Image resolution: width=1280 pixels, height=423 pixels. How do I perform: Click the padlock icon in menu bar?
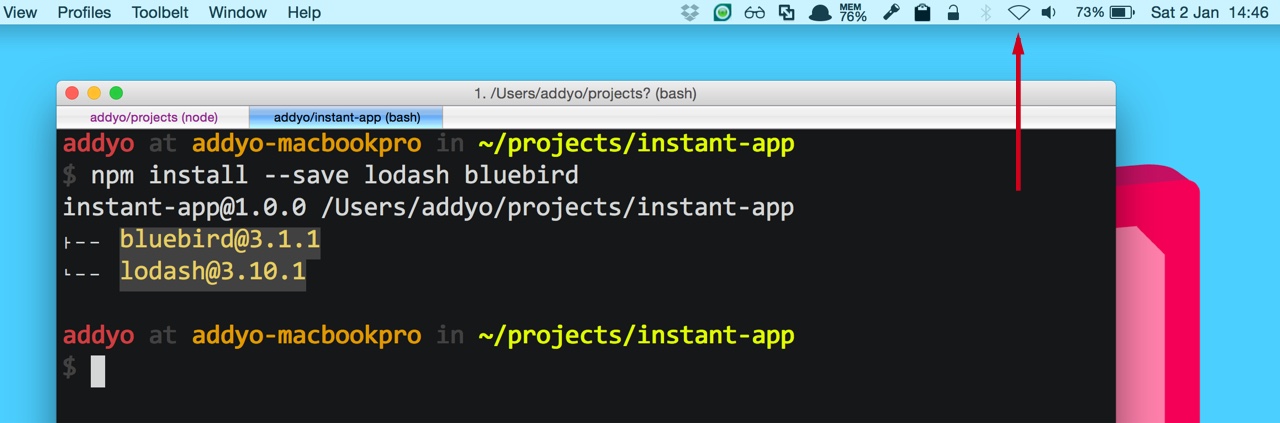(x=953, y=13)
